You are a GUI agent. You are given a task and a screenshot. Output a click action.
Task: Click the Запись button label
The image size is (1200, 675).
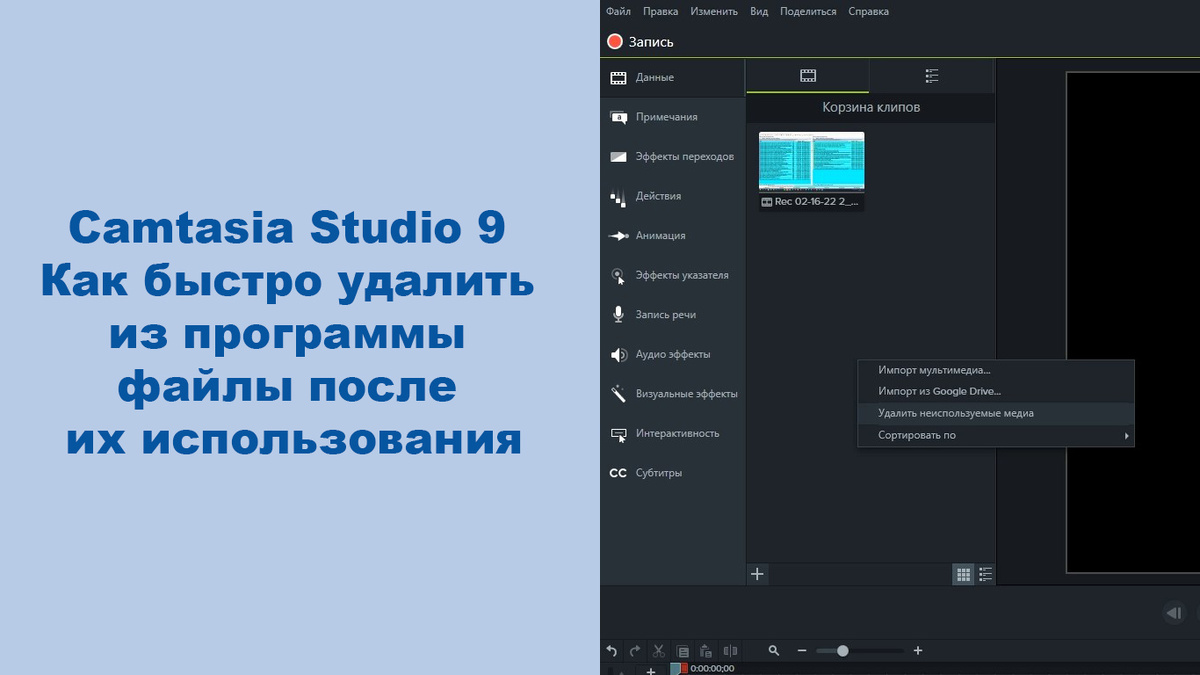[651, 42]
